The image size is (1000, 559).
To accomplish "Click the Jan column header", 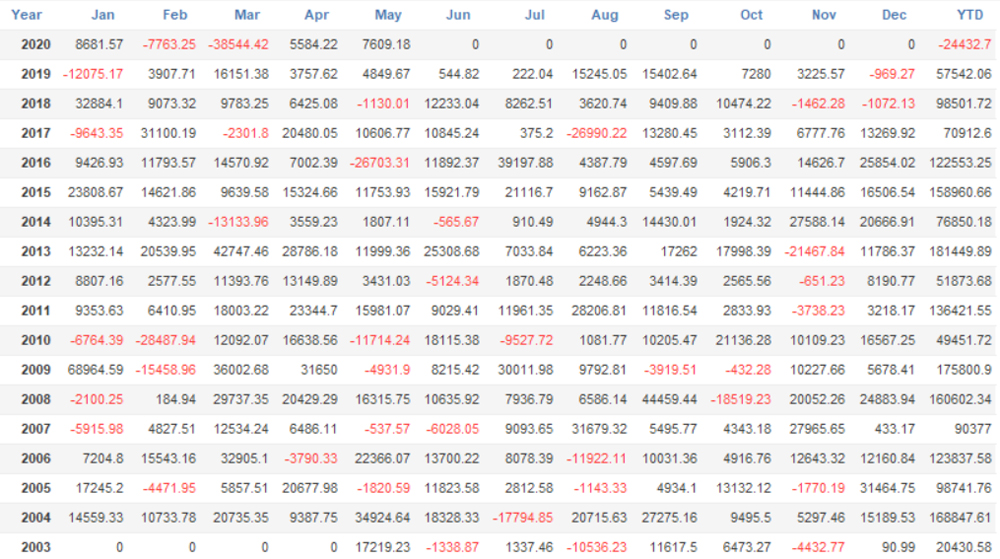I will pyautogui.click(x=103, y=15).
